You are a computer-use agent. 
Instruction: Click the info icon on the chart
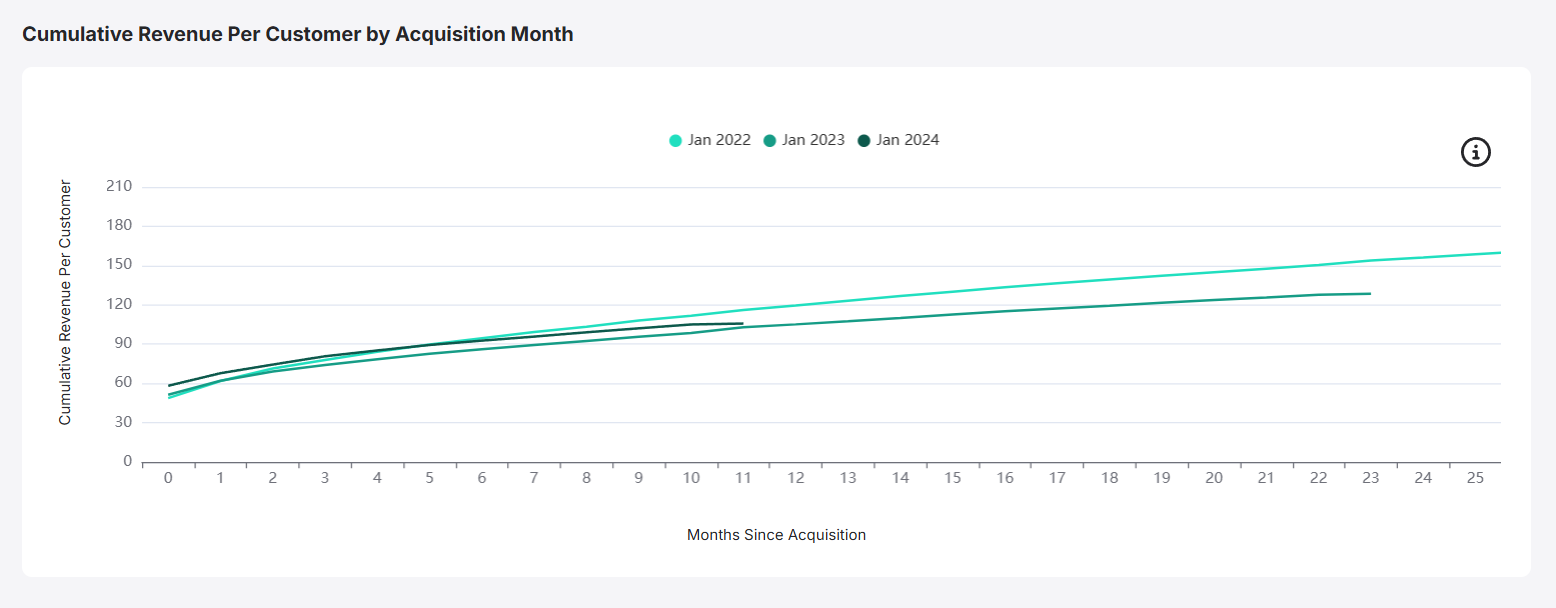(1476, 152)
